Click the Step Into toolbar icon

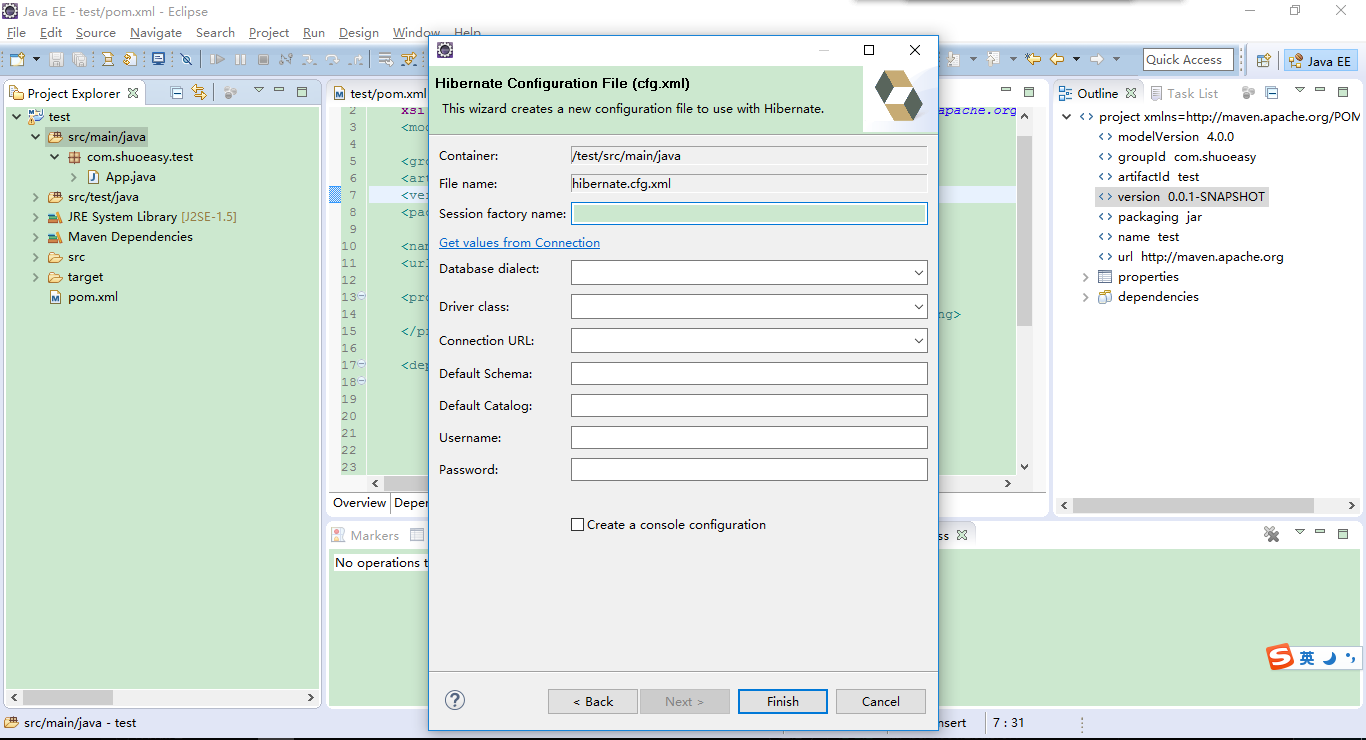click(x=309, y=59)
